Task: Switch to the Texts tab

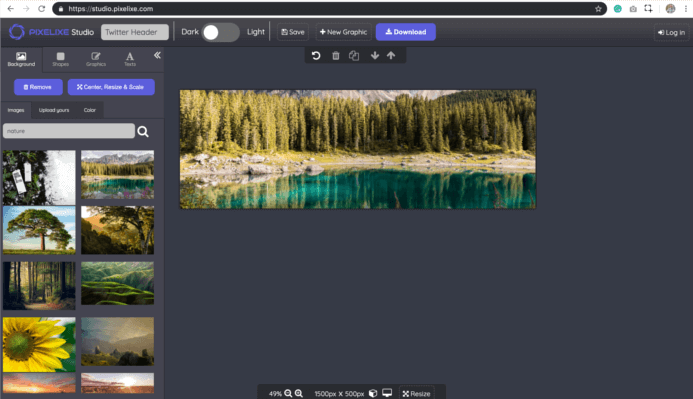Action: tap(130, 59)
